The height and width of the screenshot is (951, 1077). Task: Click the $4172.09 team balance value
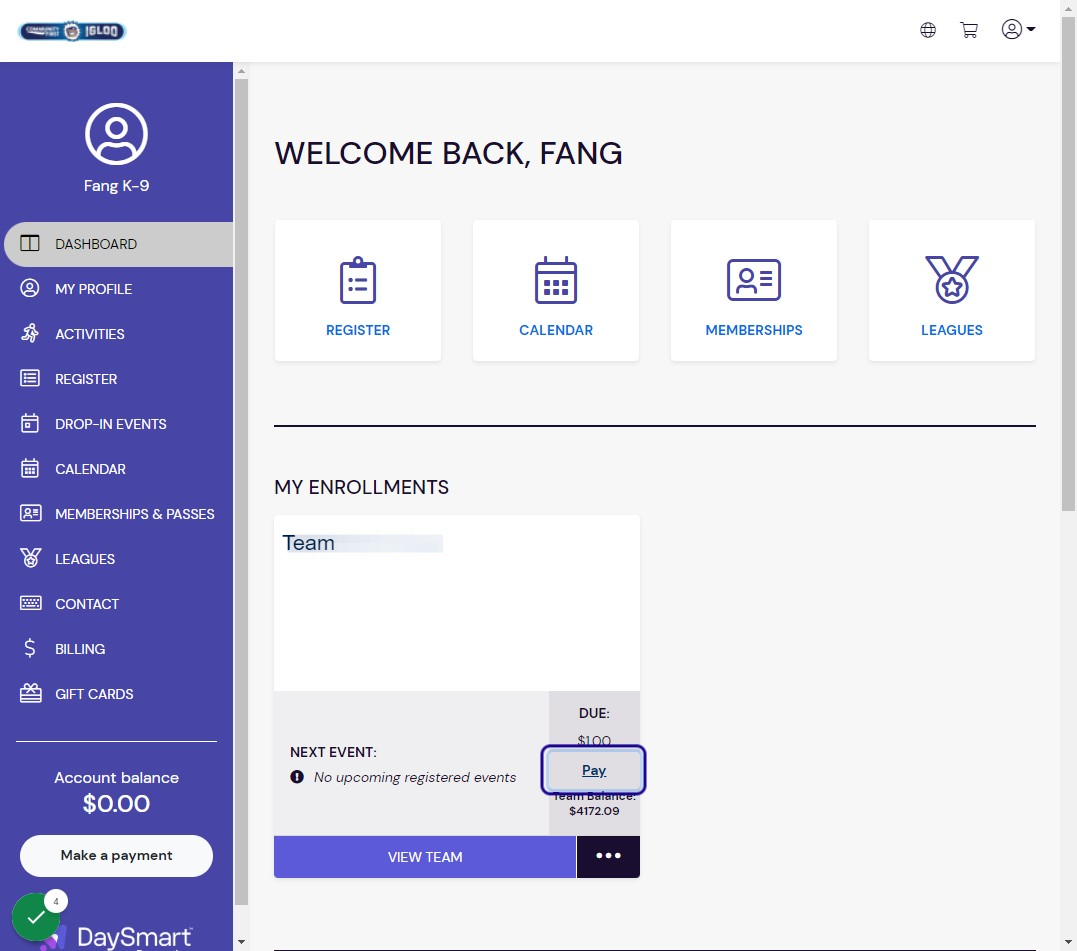(594, 811)
